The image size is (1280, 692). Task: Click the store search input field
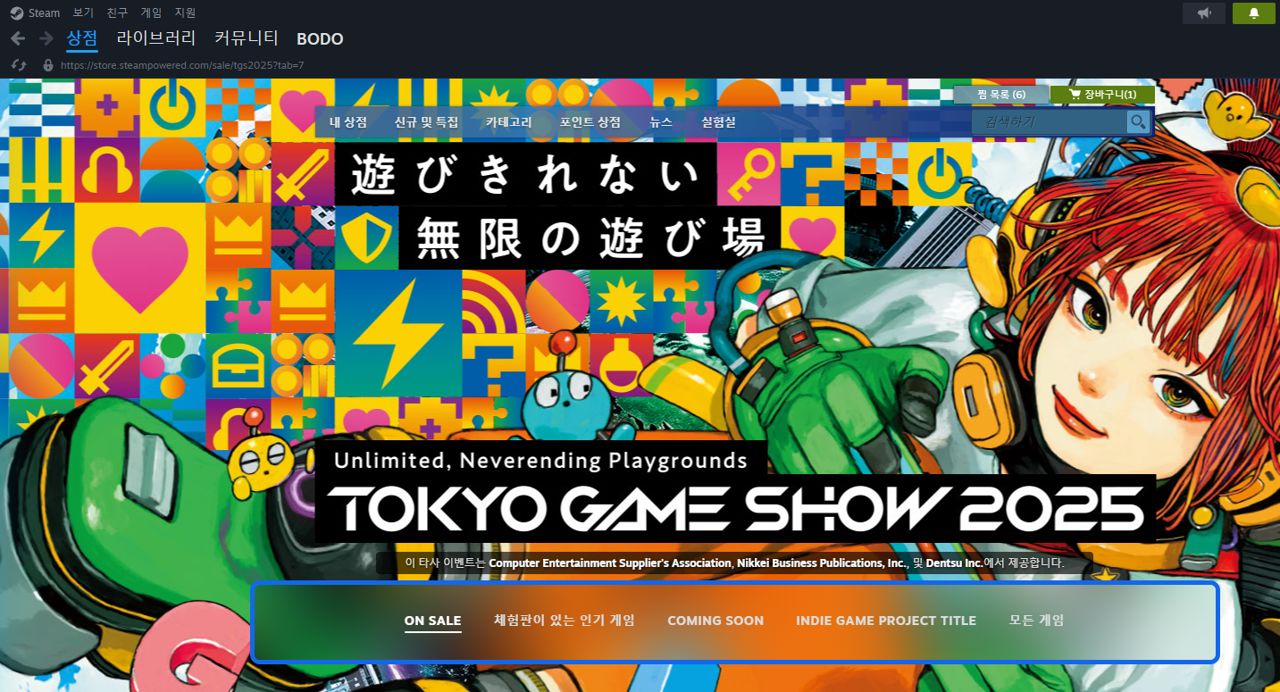click(x=1048, y=122)
